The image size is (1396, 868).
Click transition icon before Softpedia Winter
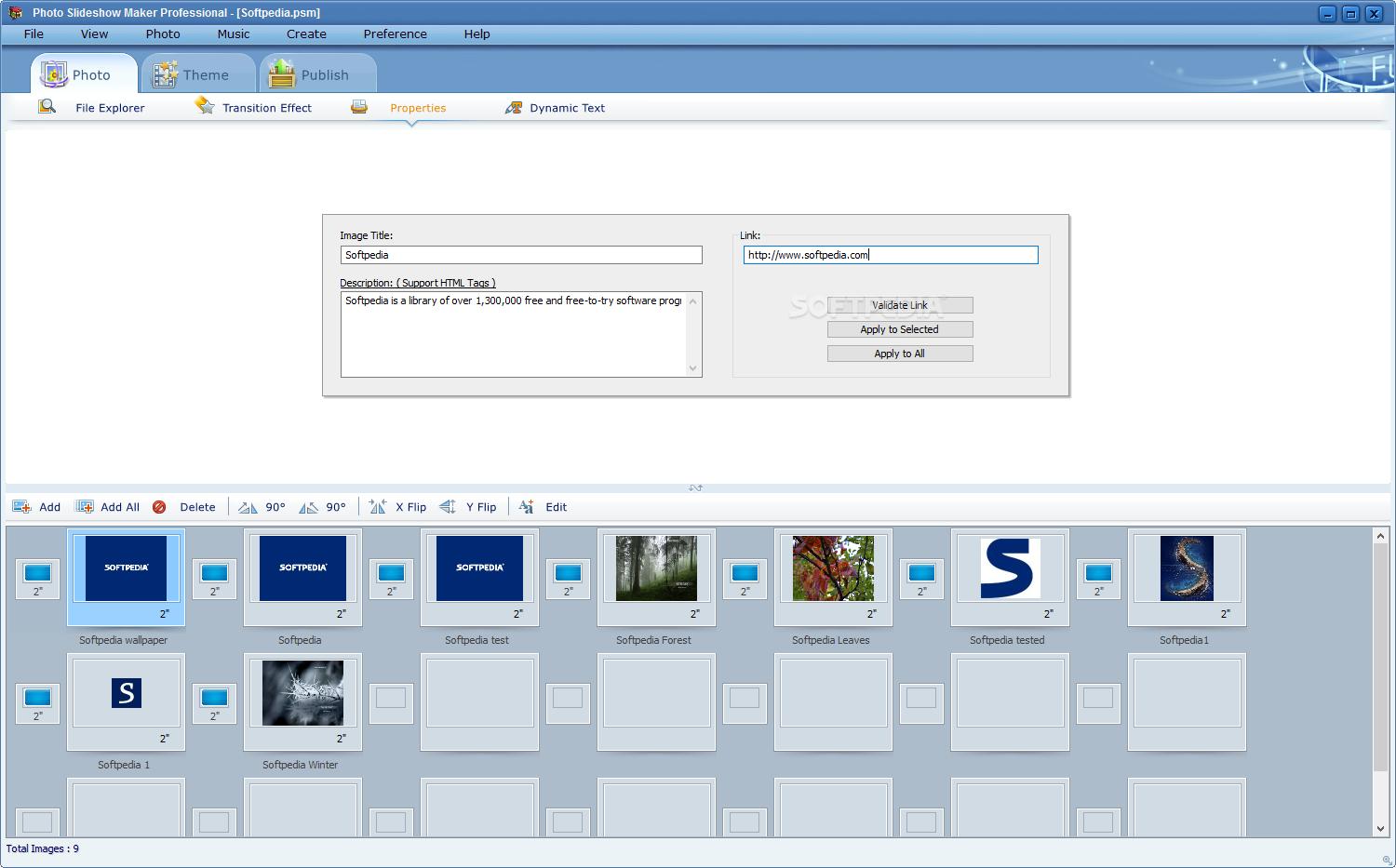click(x=215, y=703)
